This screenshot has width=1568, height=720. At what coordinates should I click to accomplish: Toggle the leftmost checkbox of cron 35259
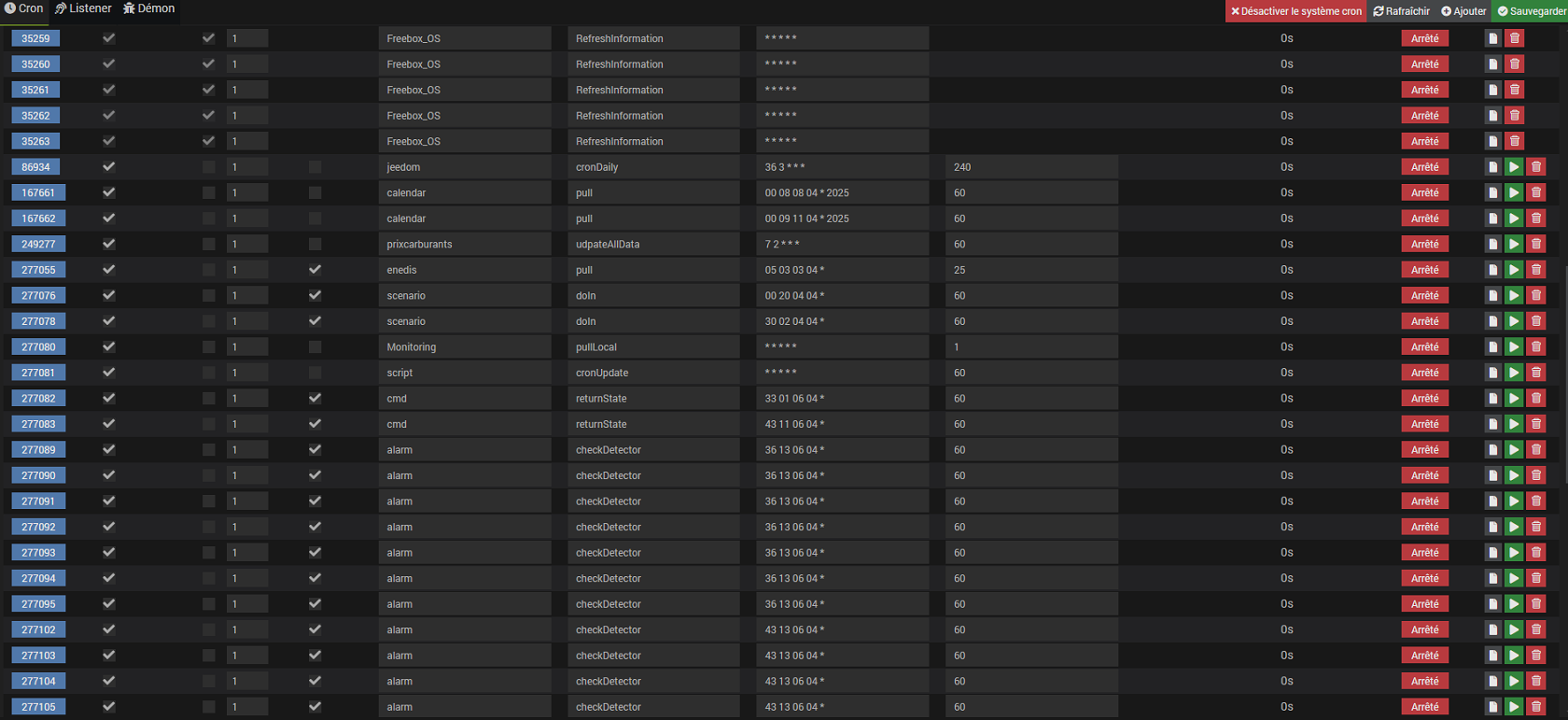[x=109, y=38]
